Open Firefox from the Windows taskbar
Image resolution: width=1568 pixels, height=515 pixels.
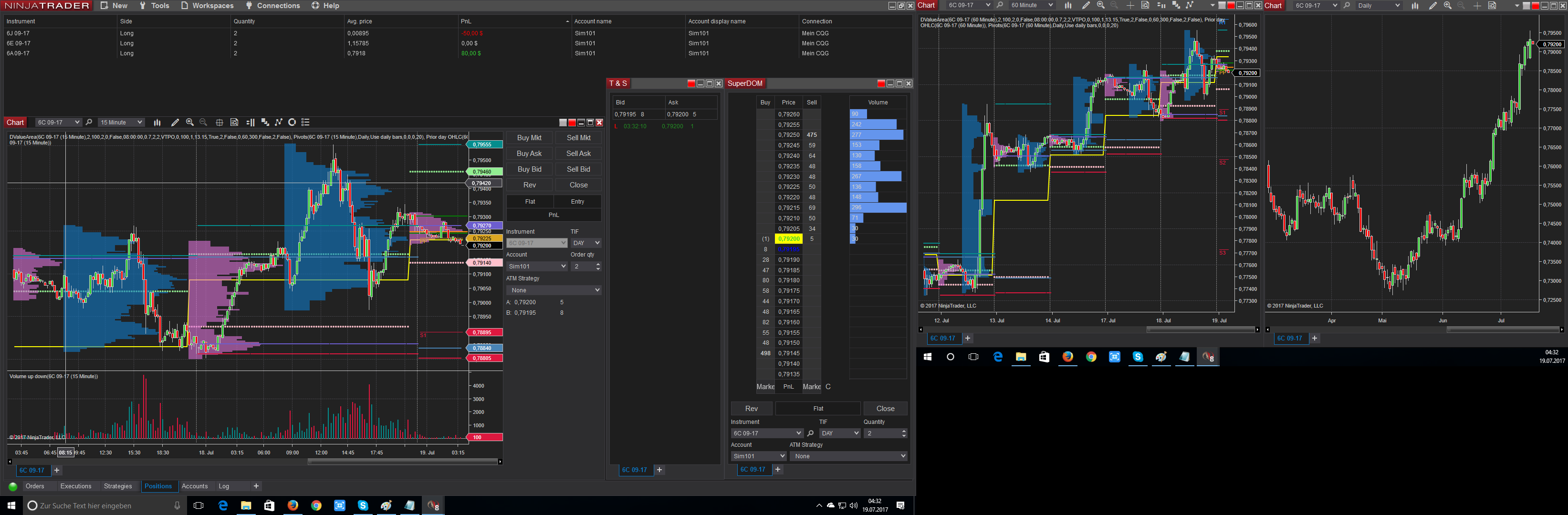(x=293, y=505)
